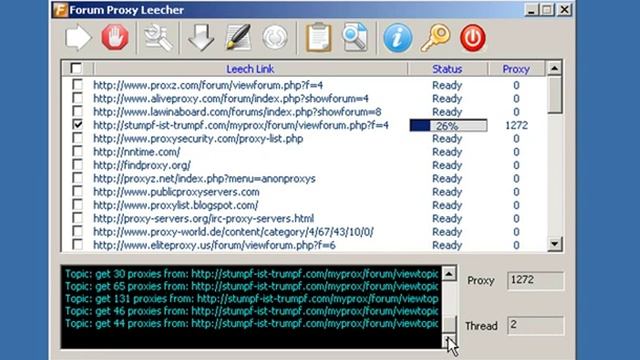640x360 pixels.
Task: Select the http://findproxy.org/ link
Action: click(x=142, y=165)
